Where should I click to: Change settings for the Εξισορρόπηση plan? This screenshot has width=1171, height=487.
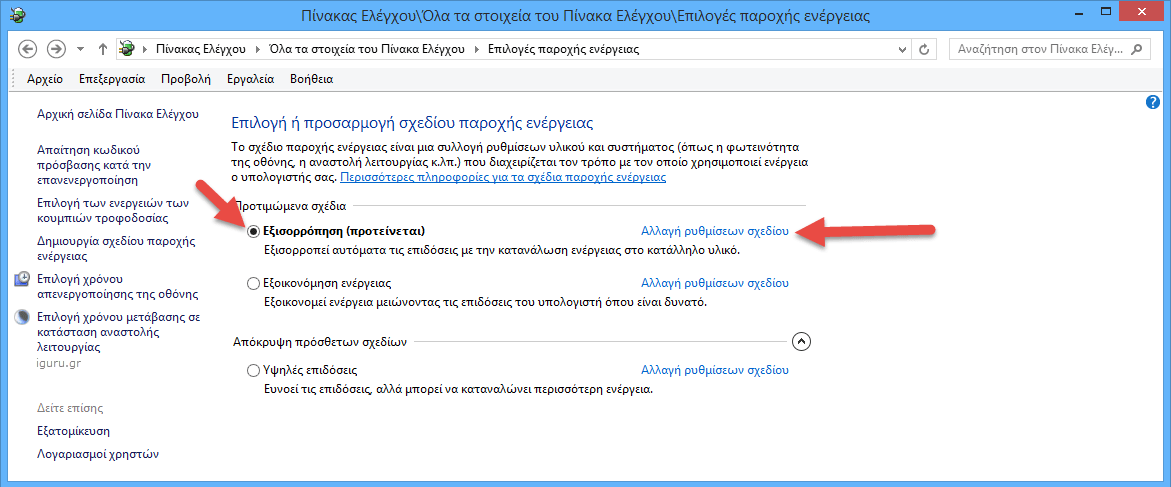[715, 232]
